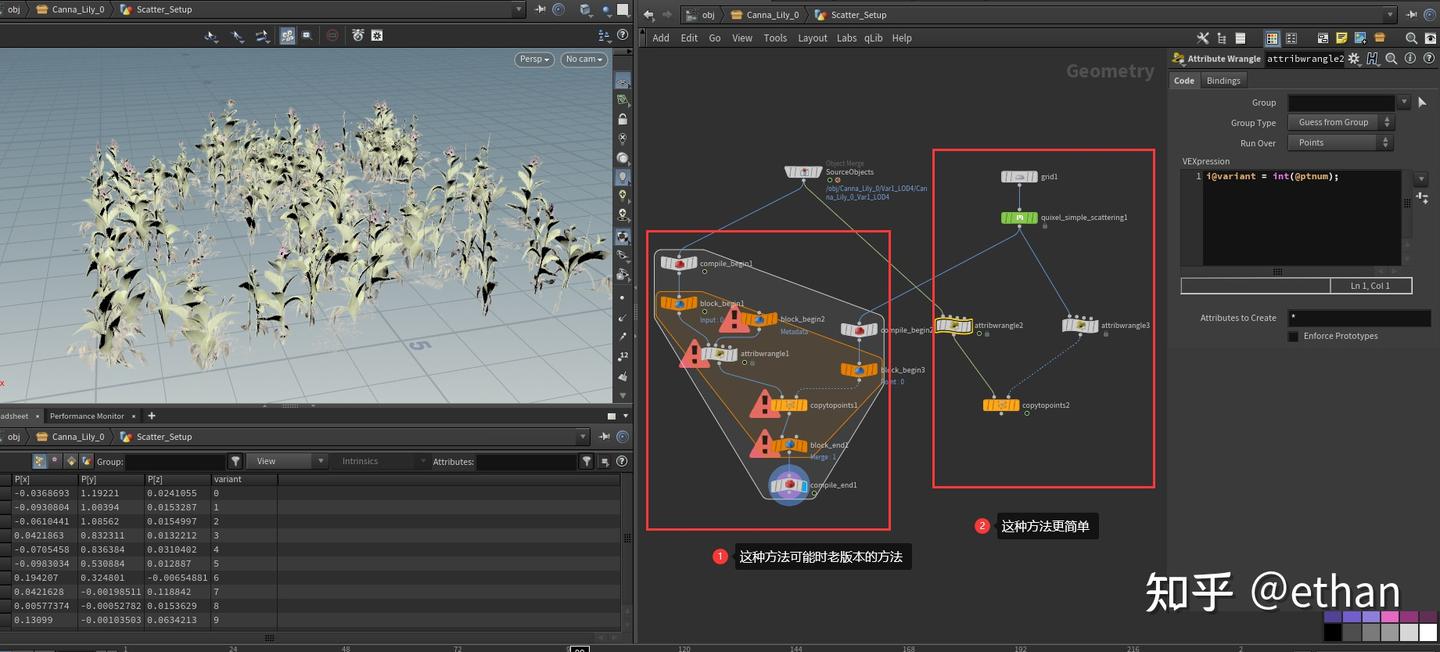Click the Houdini help question mark icon in Attribute Wrangle header
This screenshot has width=1440, height=652.
[1429, 59]
